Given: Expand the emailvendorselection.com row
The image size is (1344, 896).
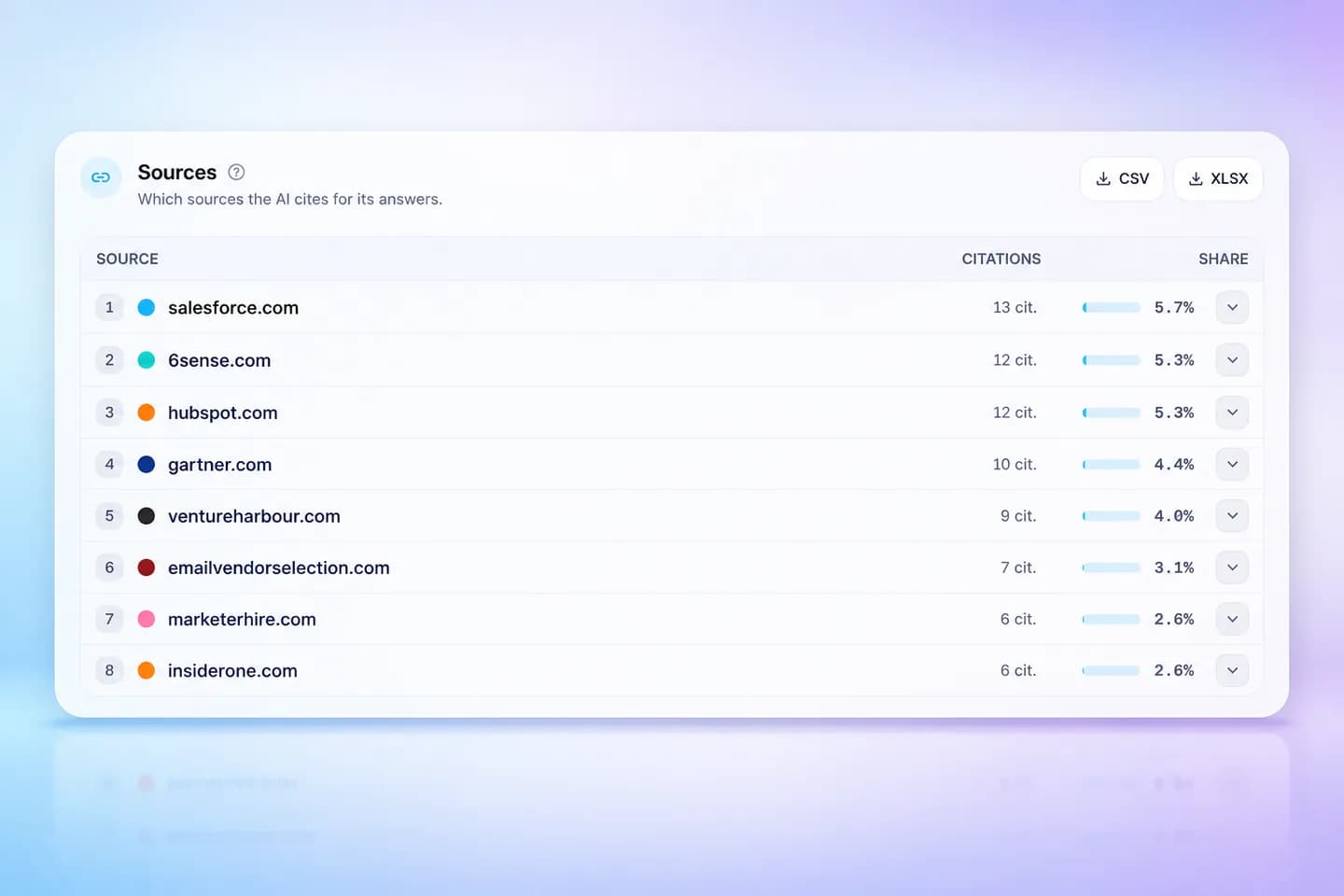Looking at the screenshot, I should (x=1232, y=567).
